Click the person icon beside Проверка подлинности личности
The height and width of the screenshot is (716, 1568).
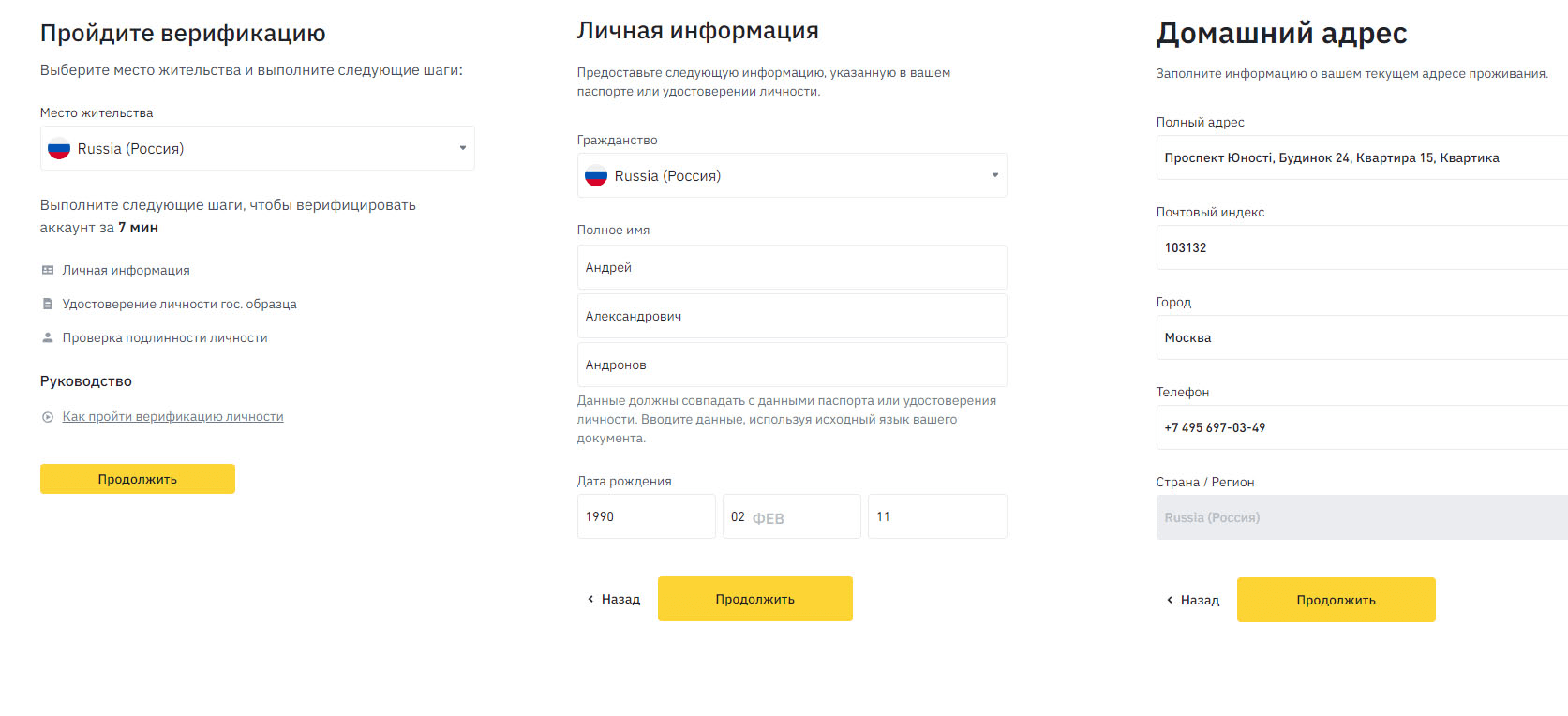pos(47,337)
